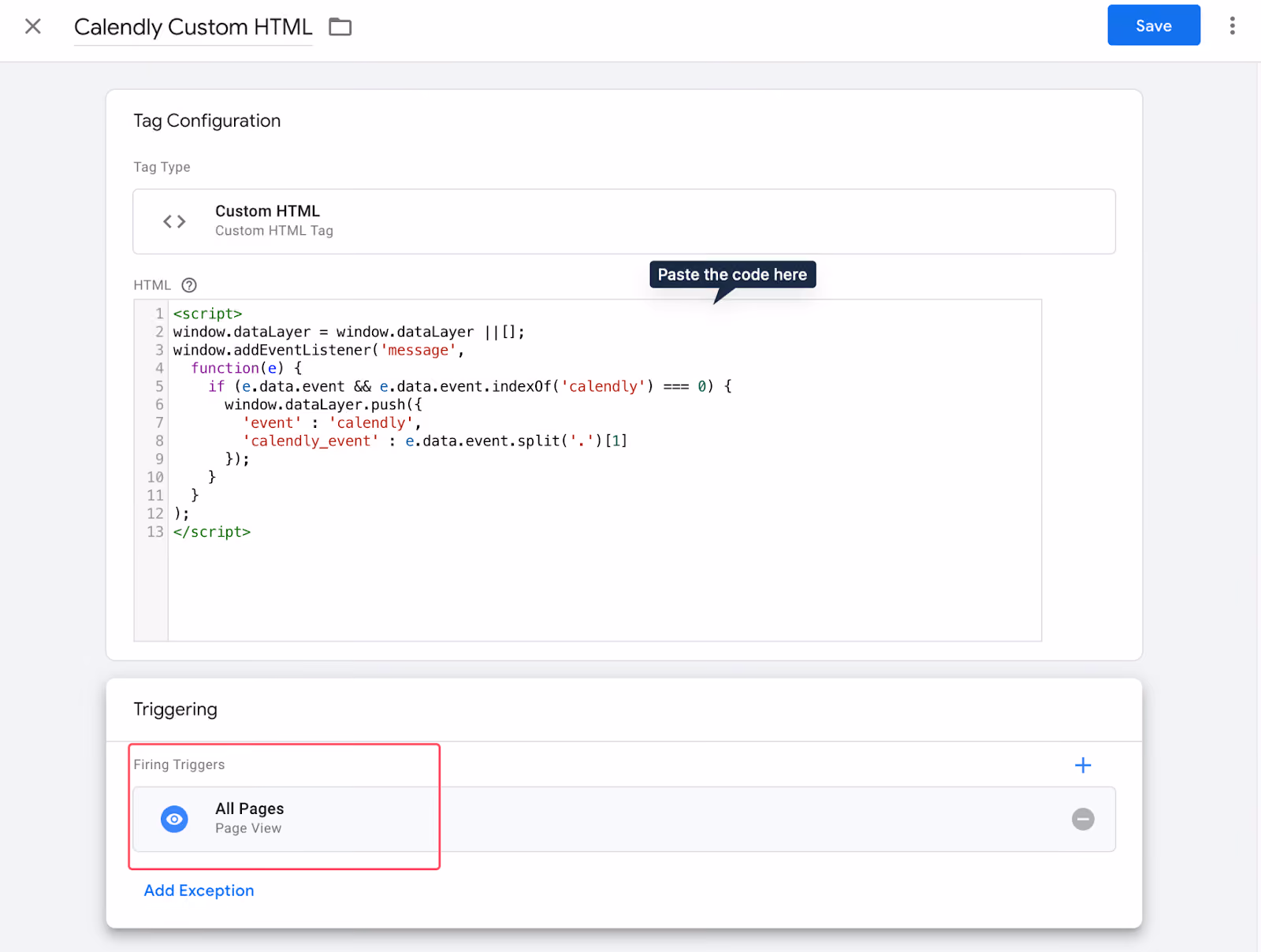Remove the All Pages trigger minus icon

click(1083, 820)
